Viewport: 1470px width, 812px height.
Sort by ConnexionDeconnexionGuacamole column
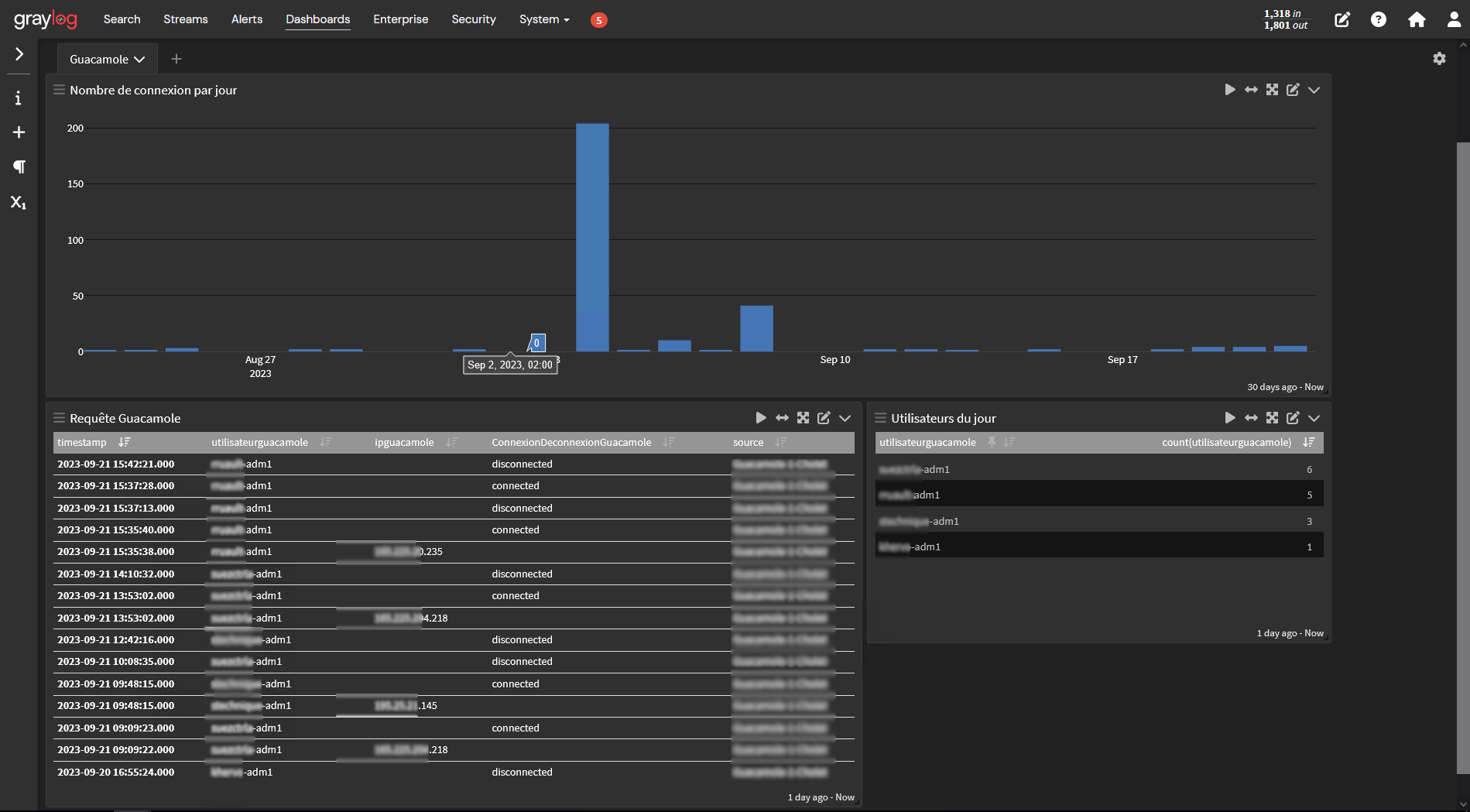669,442
